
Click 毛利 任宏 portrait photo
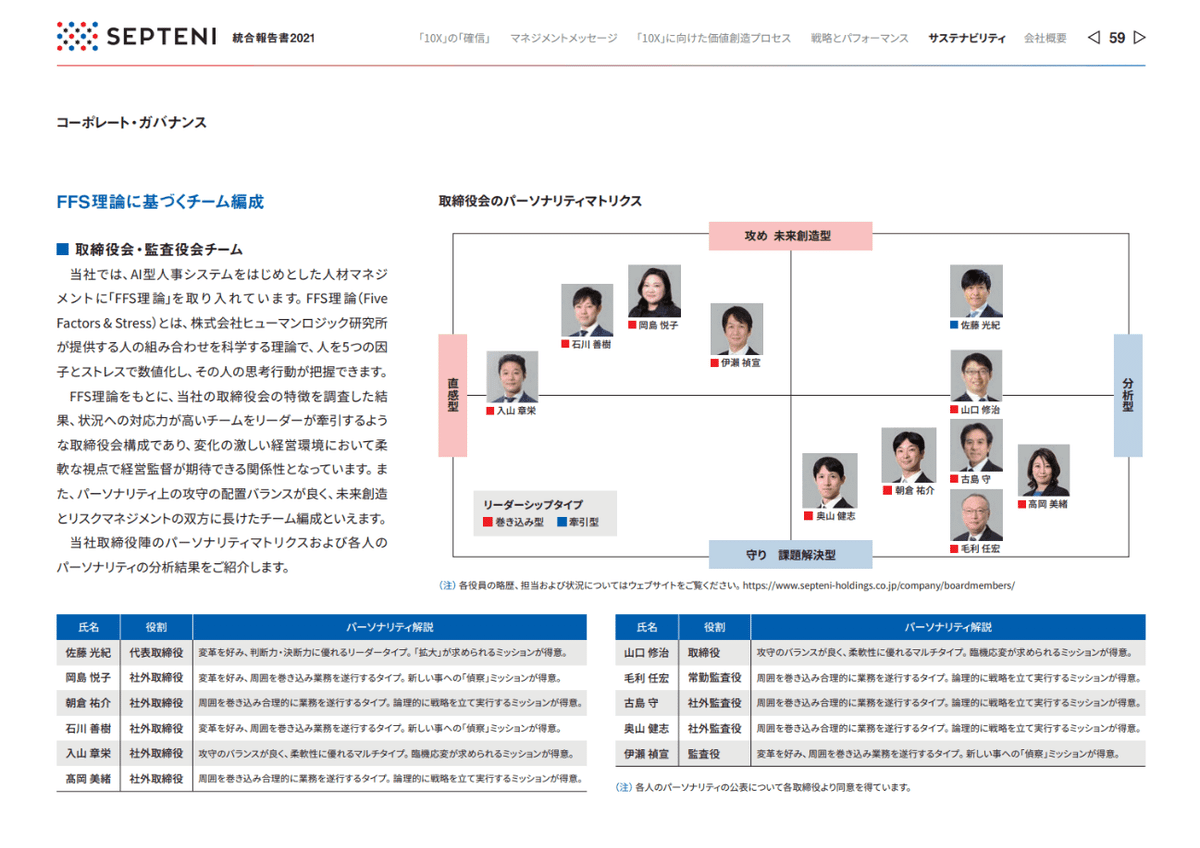976,515
